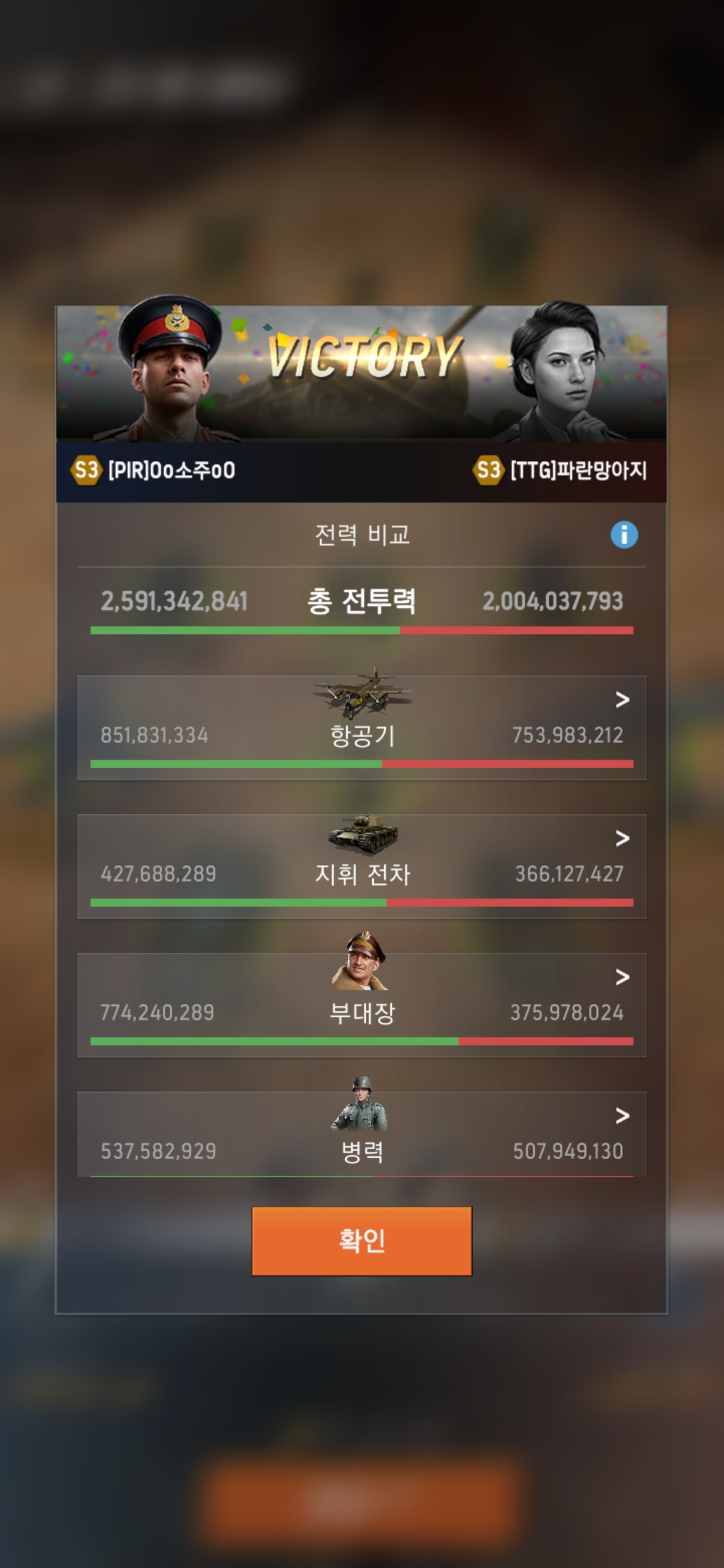724x1568 pixels.
Task: Click the S3 badge beside [TTG]파란망아지
Action: click(488, 470)
